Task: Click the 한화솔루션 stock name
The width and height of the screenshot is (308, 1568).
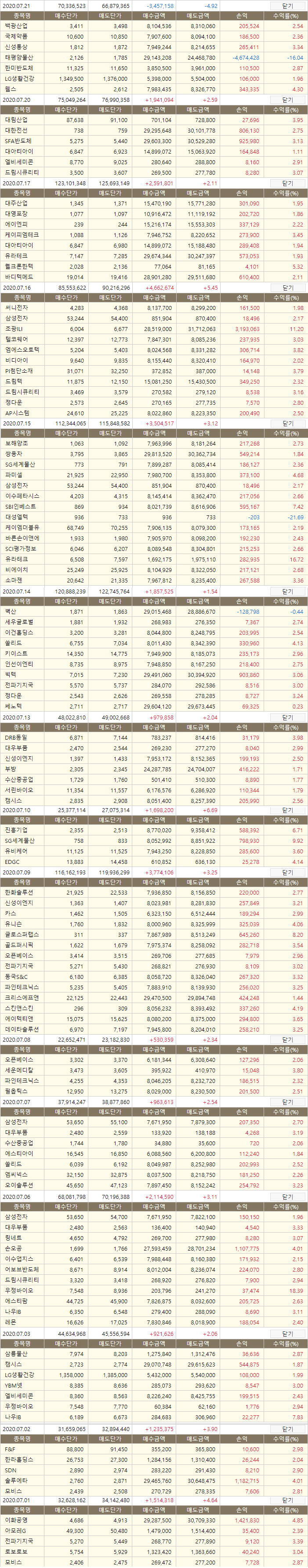Action: click(19, 893)
